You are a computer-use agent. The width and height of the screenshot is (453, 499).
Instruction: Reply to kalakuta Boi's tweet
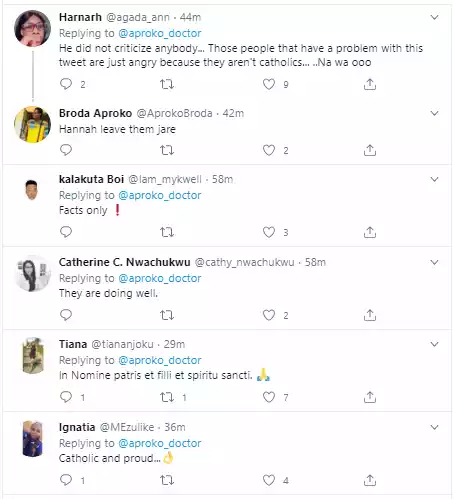(66, 232)
